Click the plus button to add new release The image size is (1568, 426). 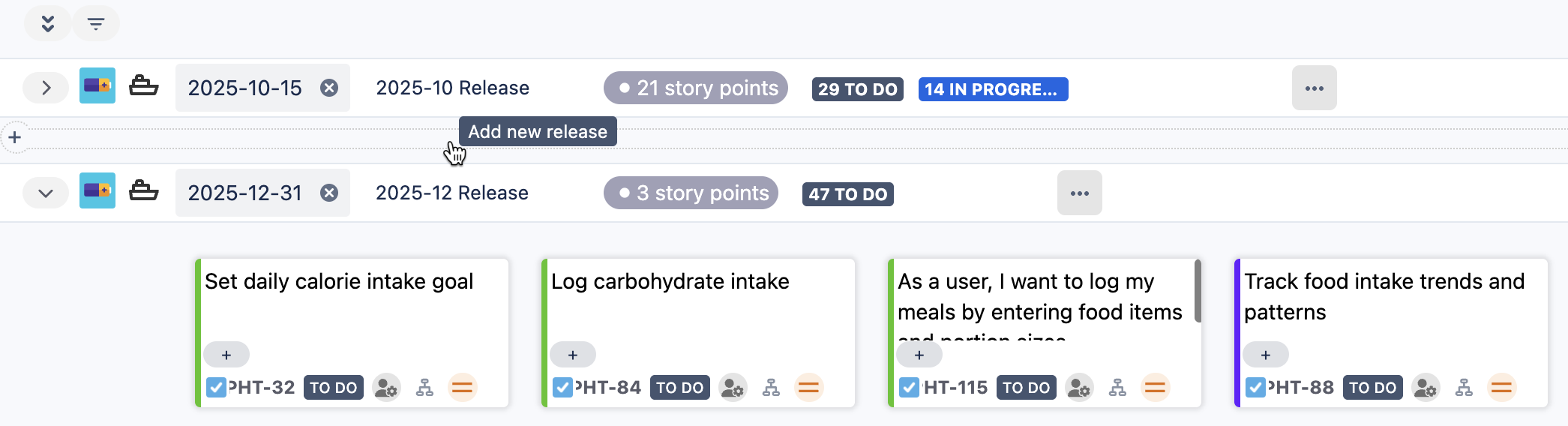(15, 137)
